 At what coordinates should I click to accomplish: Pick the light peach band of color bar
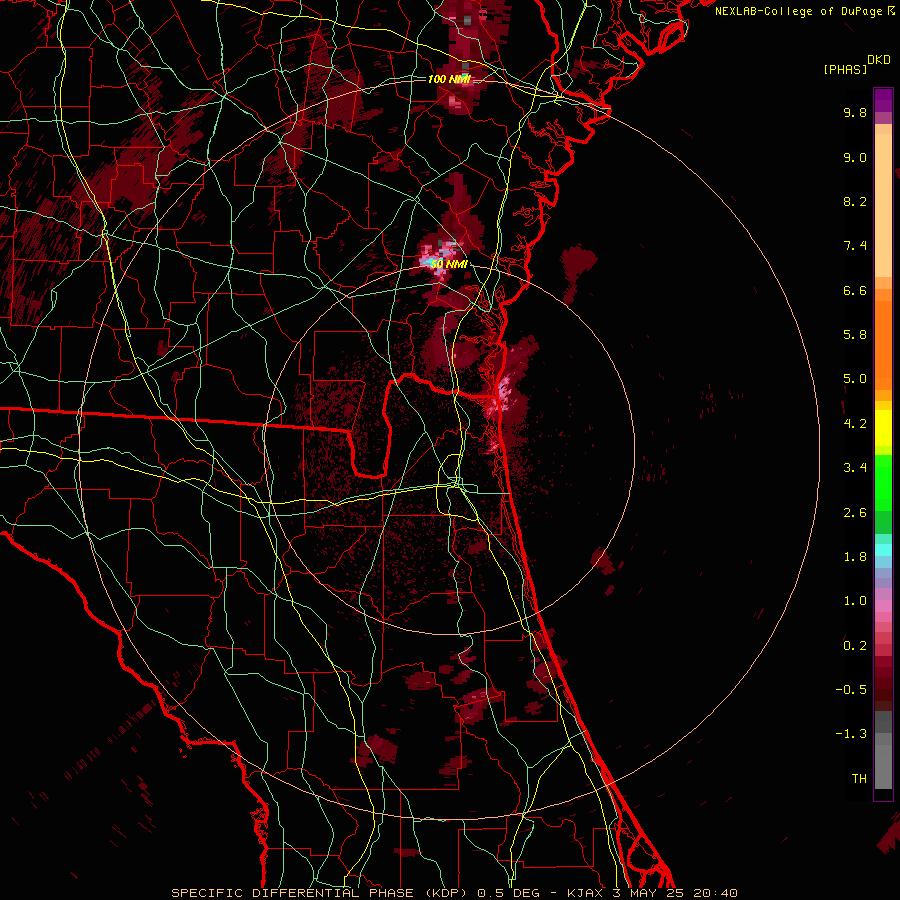[883, 205]
